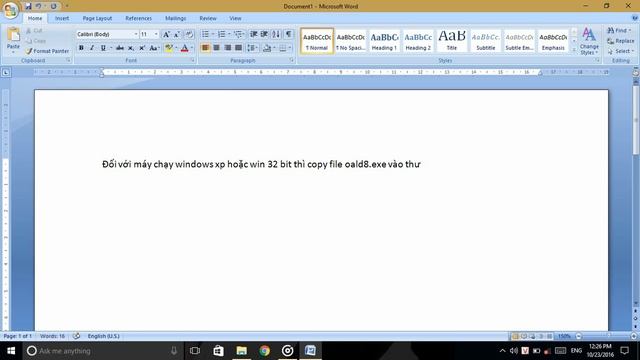Click Find in Editing group
The image size is (640, 360).
[619, 31]
